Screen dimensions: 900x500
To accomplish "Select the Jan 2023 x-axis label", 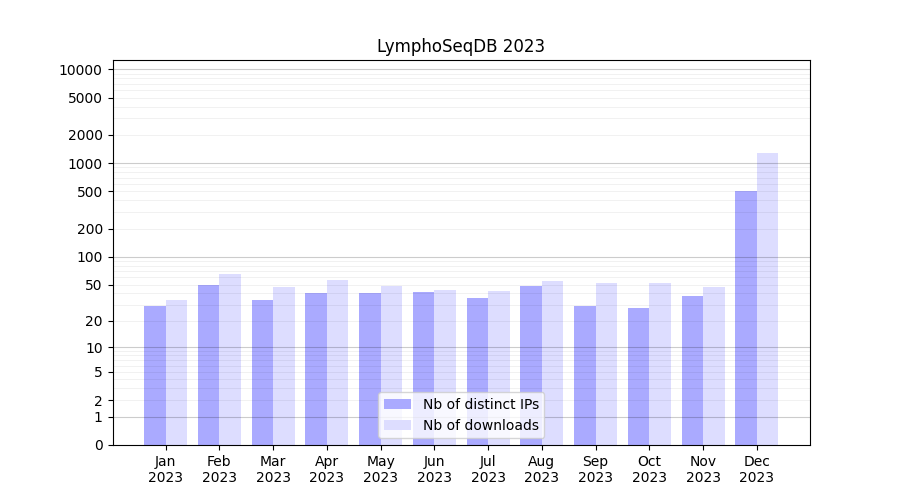I will [x=165, y=469].
